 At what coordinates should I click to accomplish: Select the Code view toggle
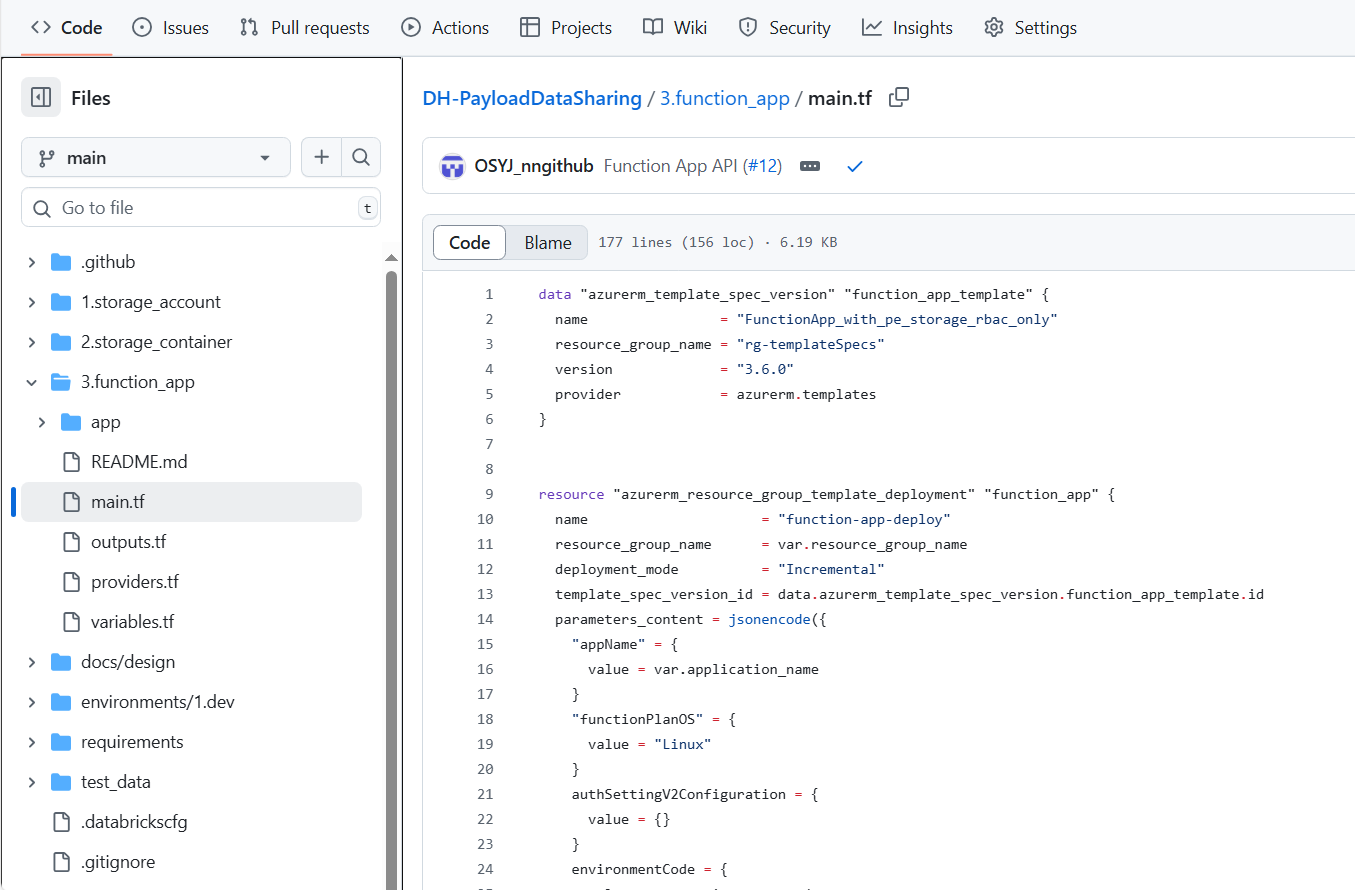470,242
